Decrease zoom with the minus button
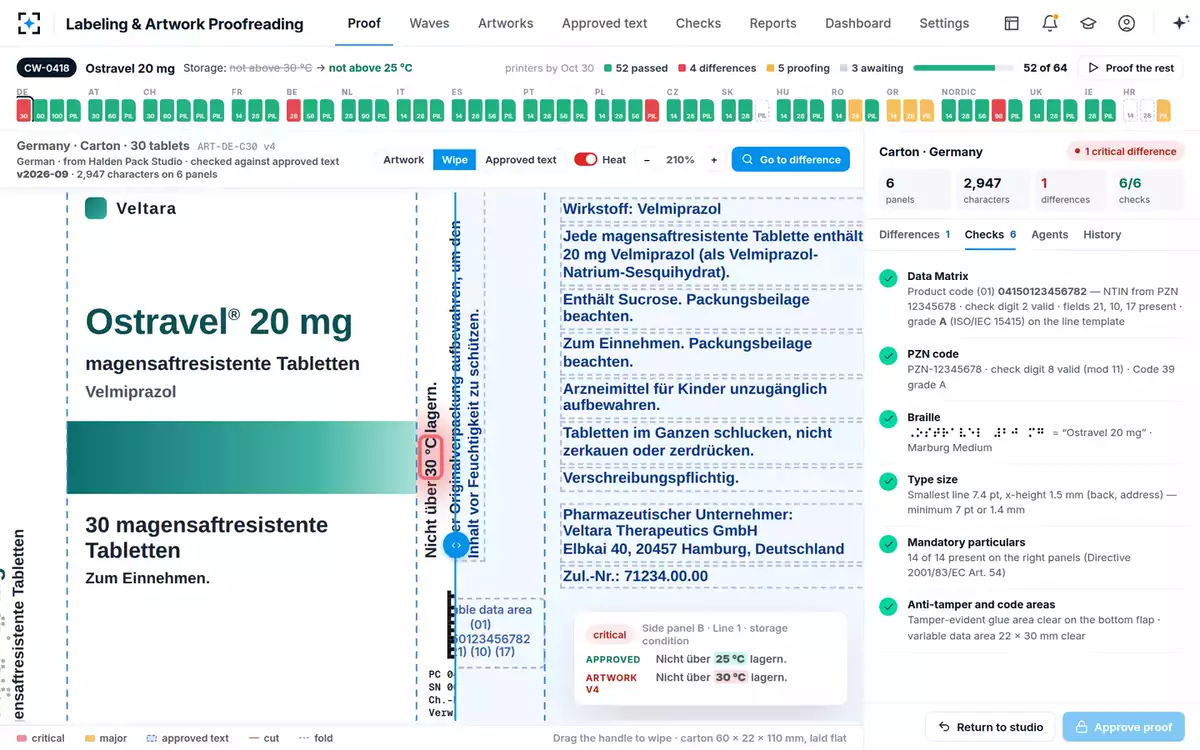The image size is (1200, 750). click(x=646, y=160)
